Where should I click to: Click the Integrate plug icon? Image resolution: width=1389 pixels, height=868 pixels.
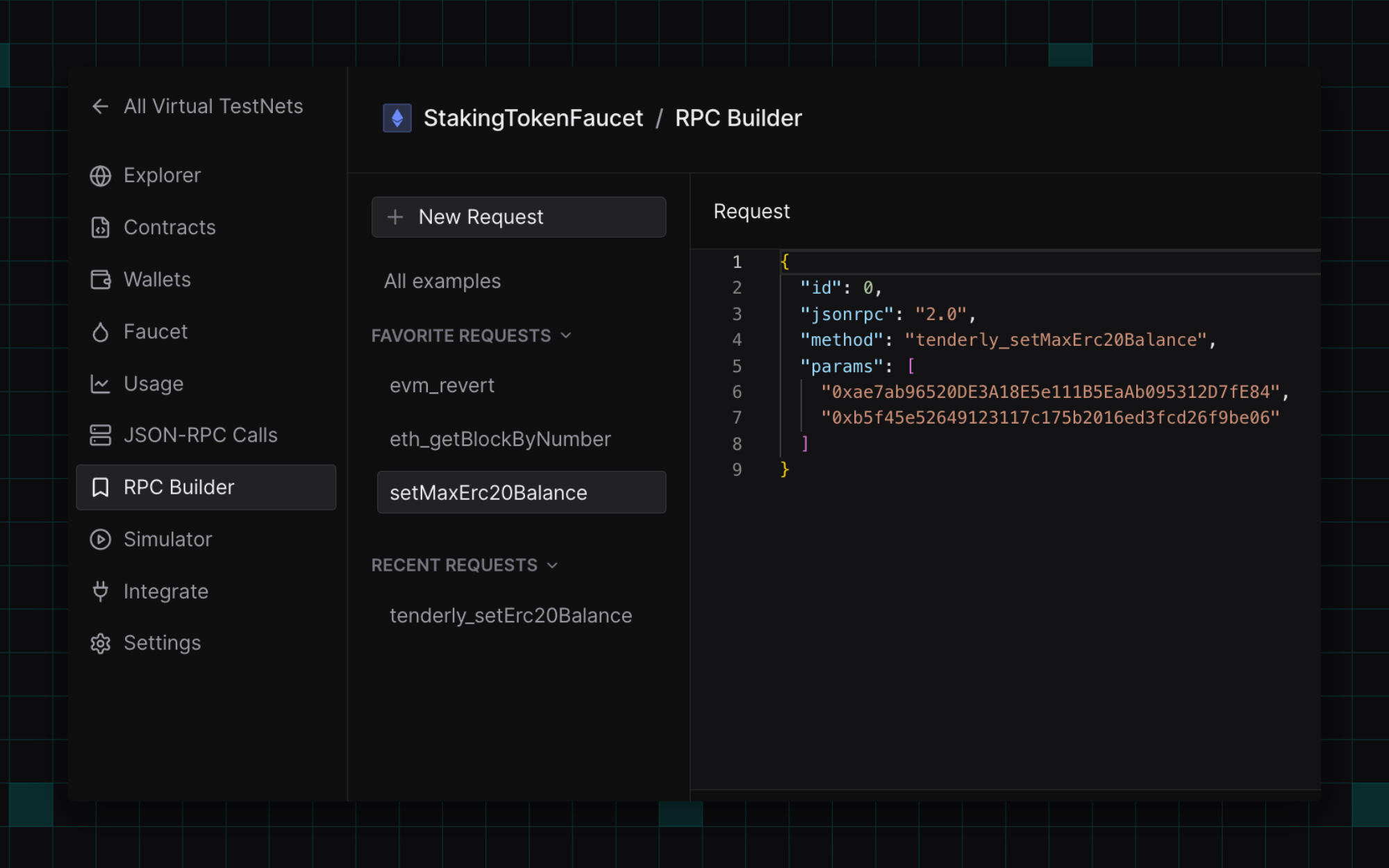point(101,592)
